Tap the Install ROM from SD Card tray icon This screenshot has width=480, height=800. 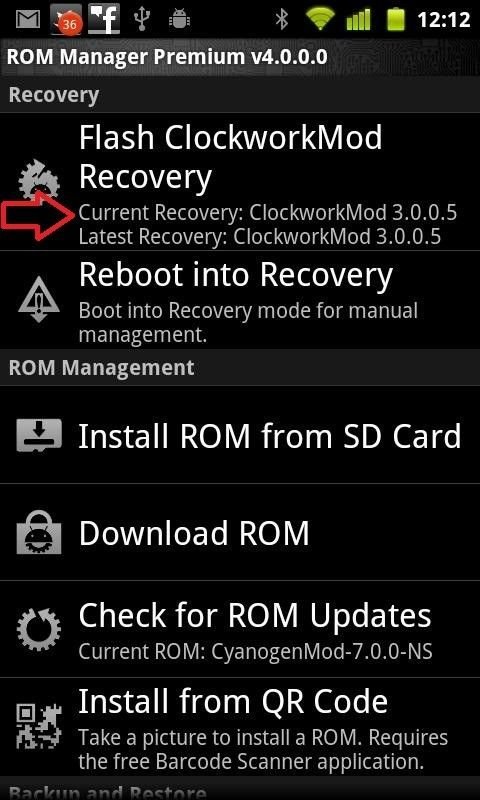(39, 435)
